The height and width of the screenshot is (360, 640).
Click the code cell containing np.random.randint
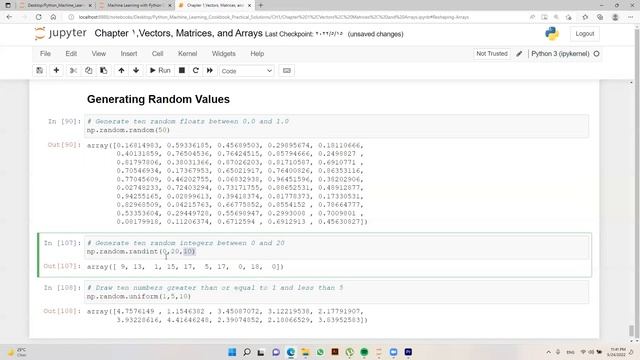(x=336, y=247)
